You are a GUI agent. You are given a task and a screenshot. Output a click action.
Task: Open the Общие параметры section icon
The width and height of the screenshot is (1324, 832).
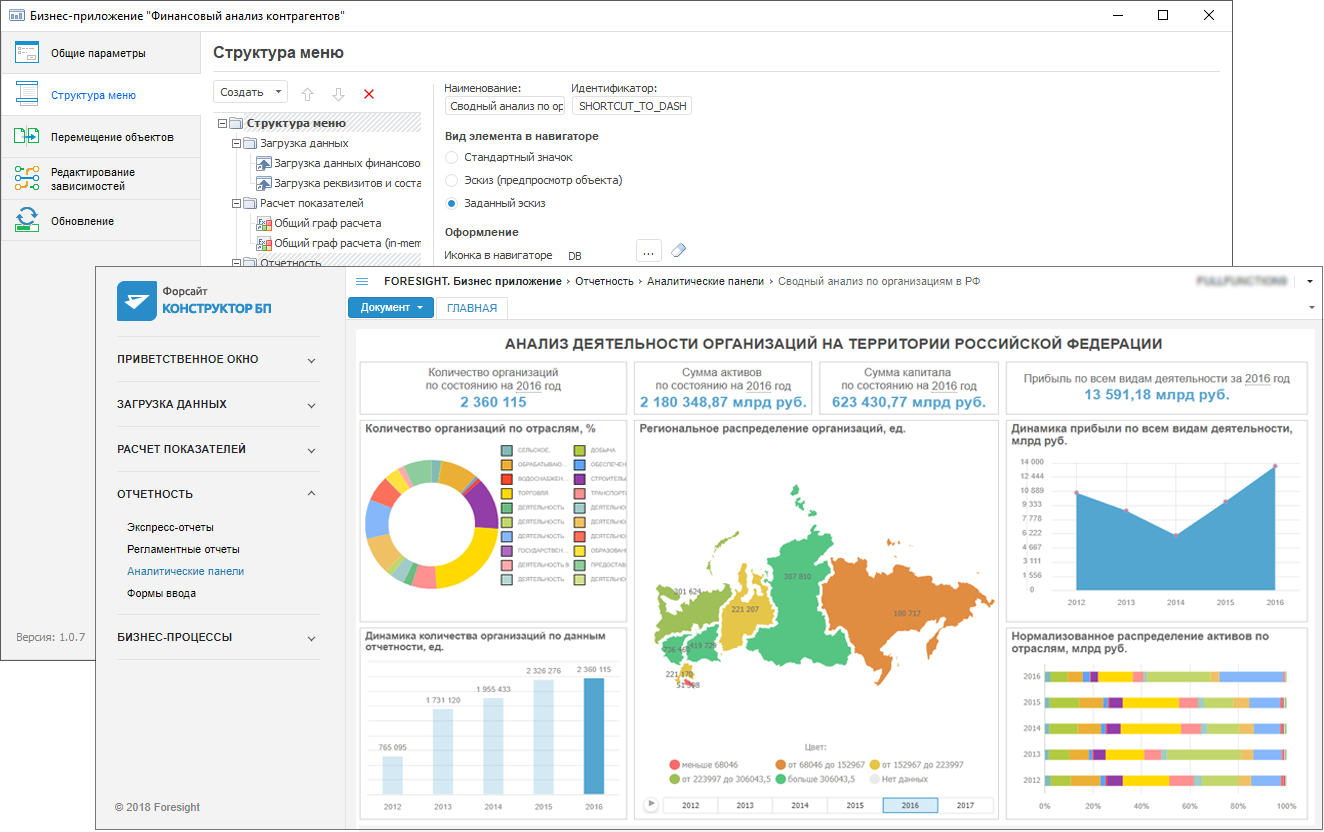(x=27, y=53)
